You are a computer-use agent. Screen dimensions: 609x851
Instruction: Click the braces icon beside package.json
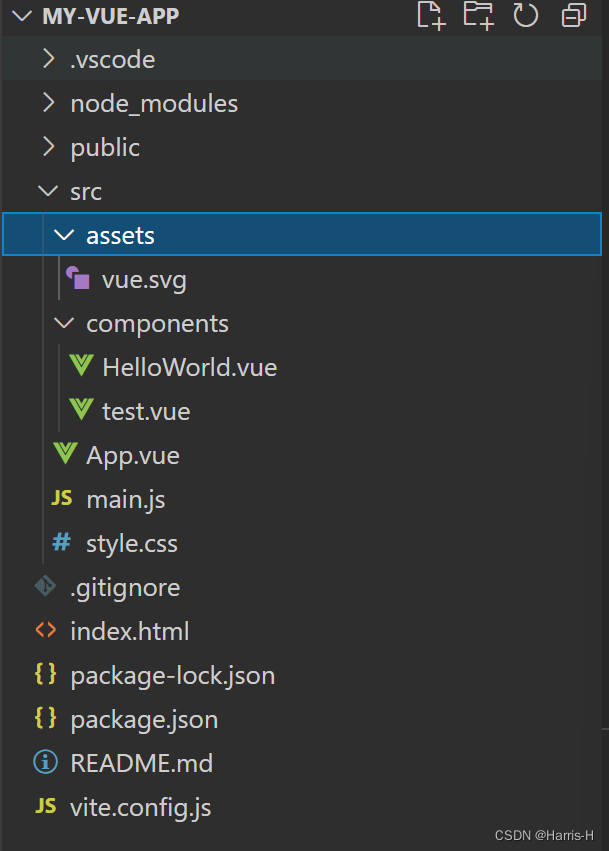46,719
